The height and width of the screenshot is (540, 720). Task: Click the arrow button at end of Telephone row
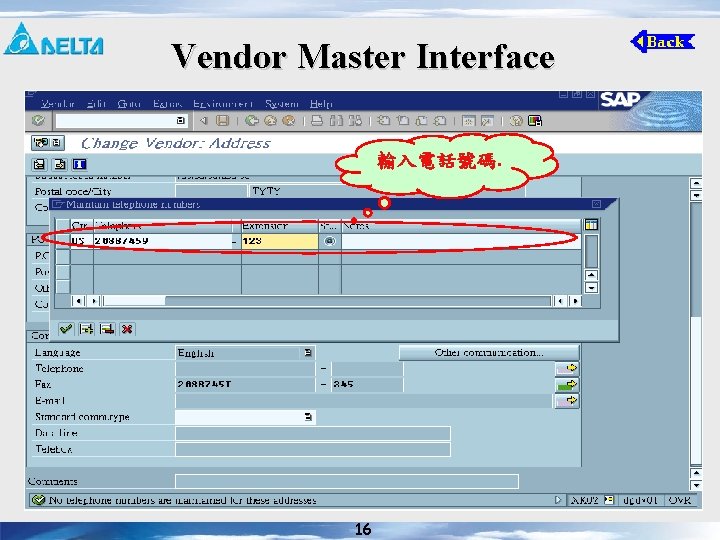(567, 368)
